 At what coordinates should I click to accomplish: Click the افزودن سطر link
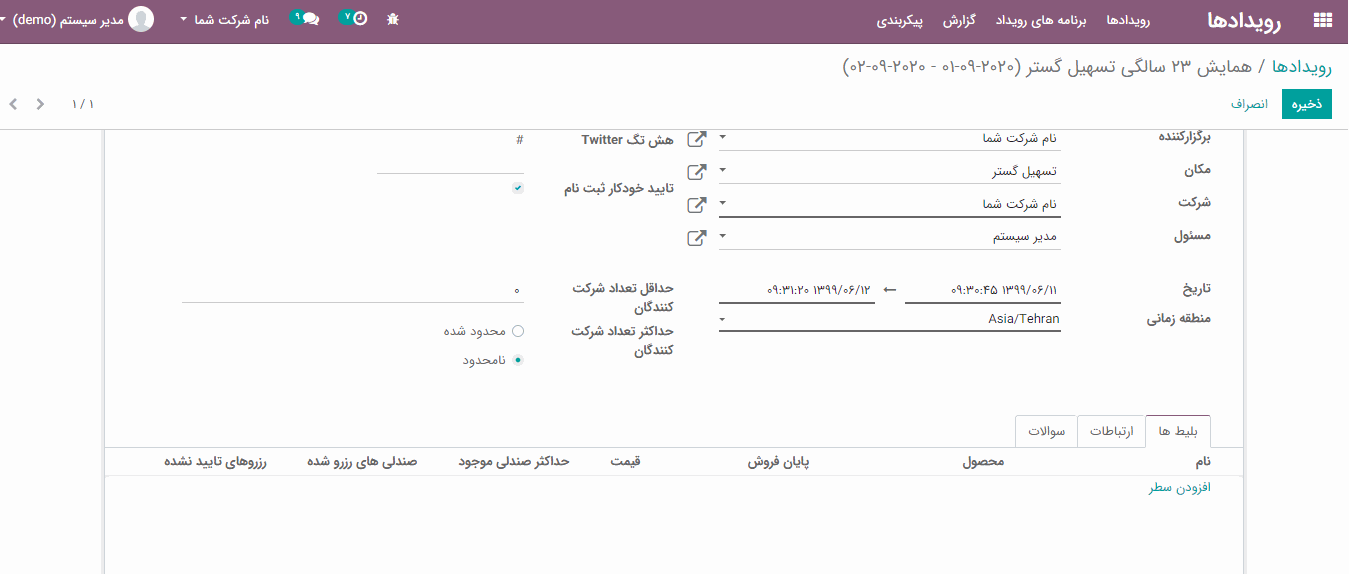pyautogui.click(x=1179, y=488)
